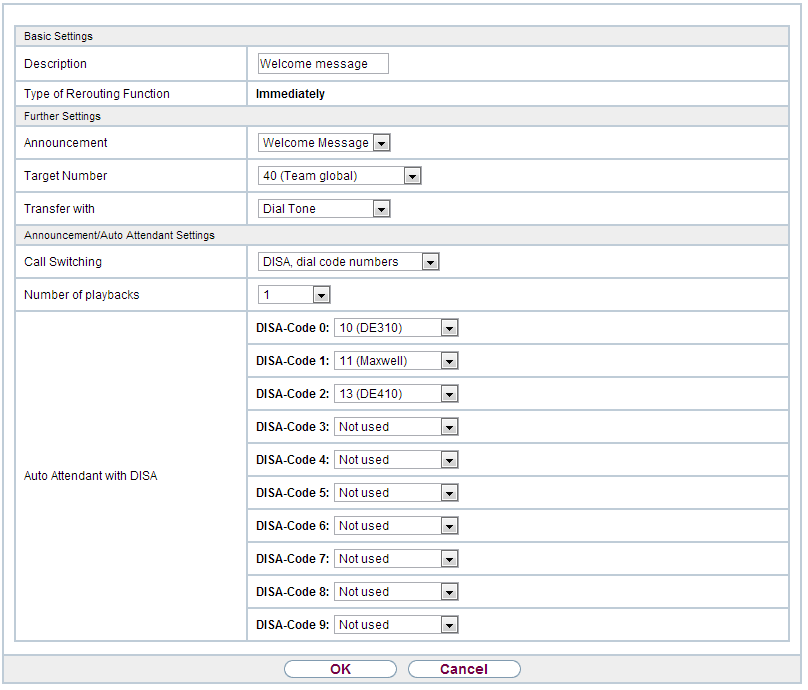The width and height of the screenshot is (808, 690).
Task: Open the DISA-Code 8 dropdown
Action: [396, 592]
